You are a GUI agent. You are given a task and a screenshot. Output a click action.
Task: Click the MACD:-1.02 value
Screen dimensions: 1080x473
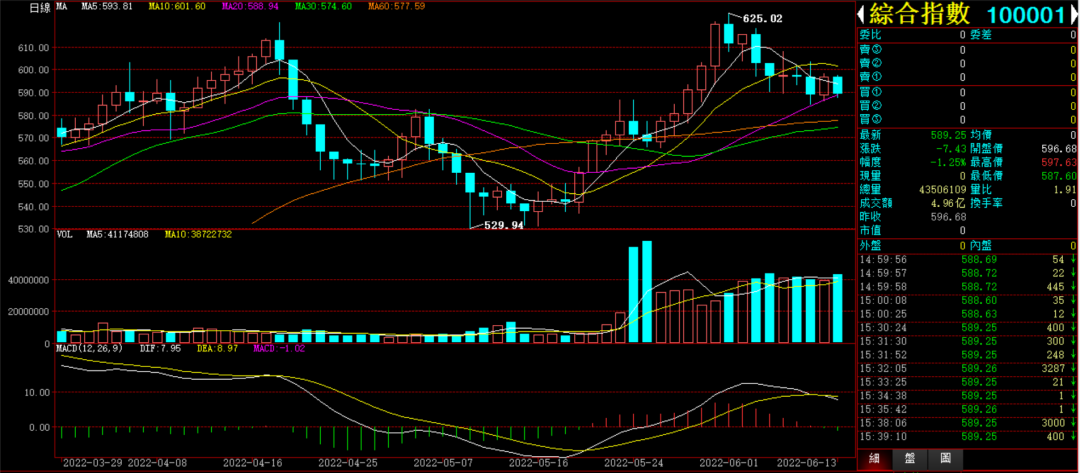click(x=279, y=348)
